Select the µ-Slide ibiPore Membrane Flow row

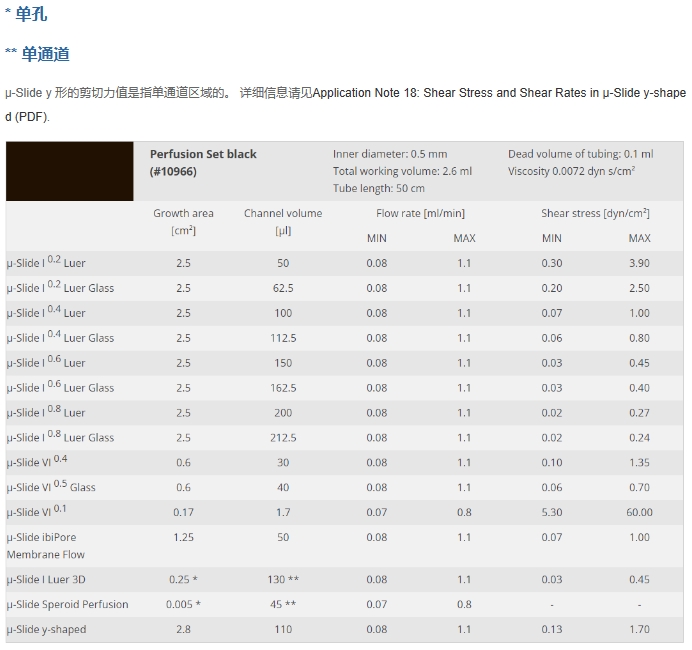(345, 546)
